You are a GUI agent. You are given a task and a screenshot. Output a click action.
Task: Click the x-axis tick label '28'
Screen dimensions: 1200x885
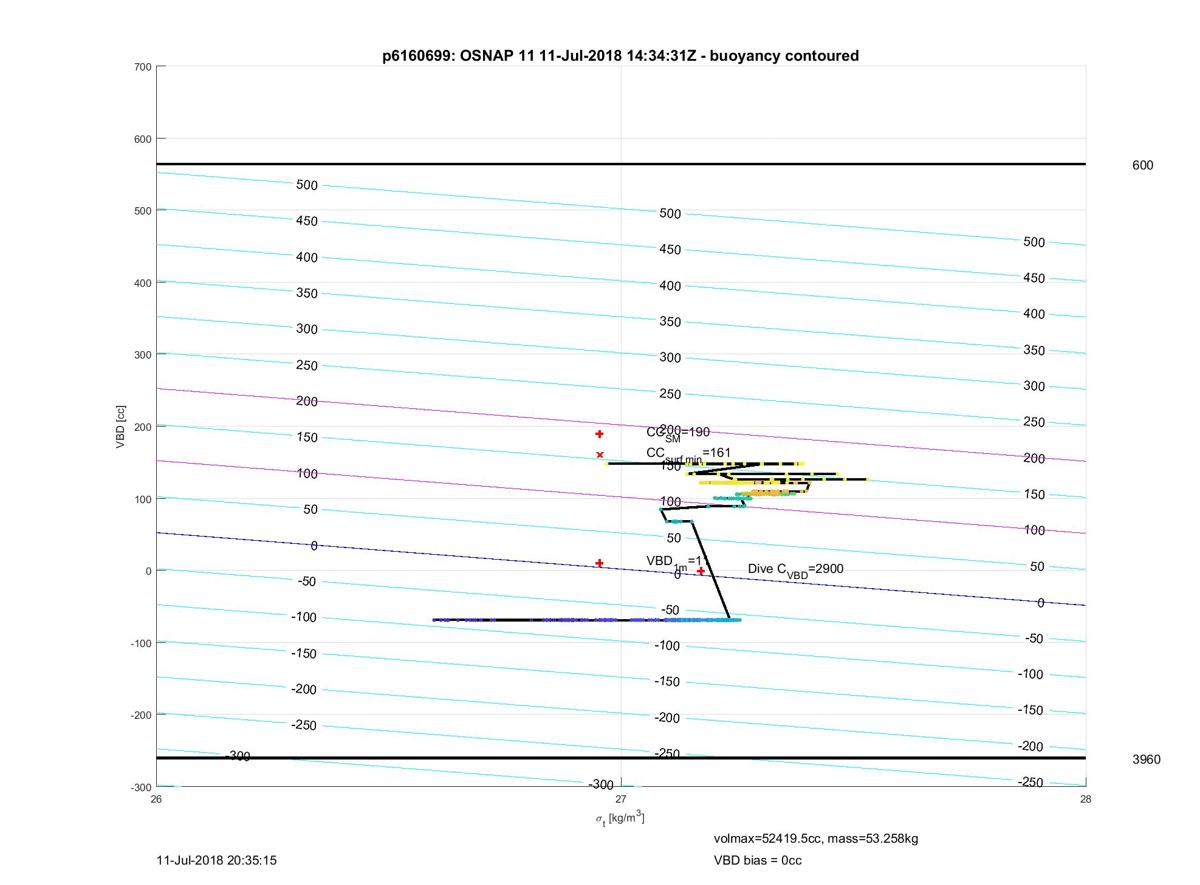[1086, 799]
